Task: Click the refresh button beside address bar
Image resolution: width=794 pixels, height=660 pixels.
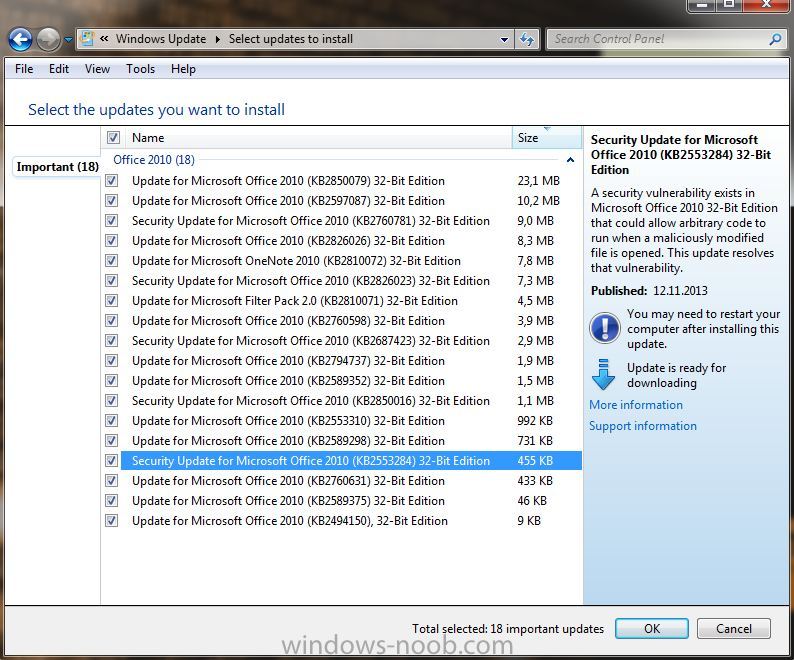Action: 527,40
